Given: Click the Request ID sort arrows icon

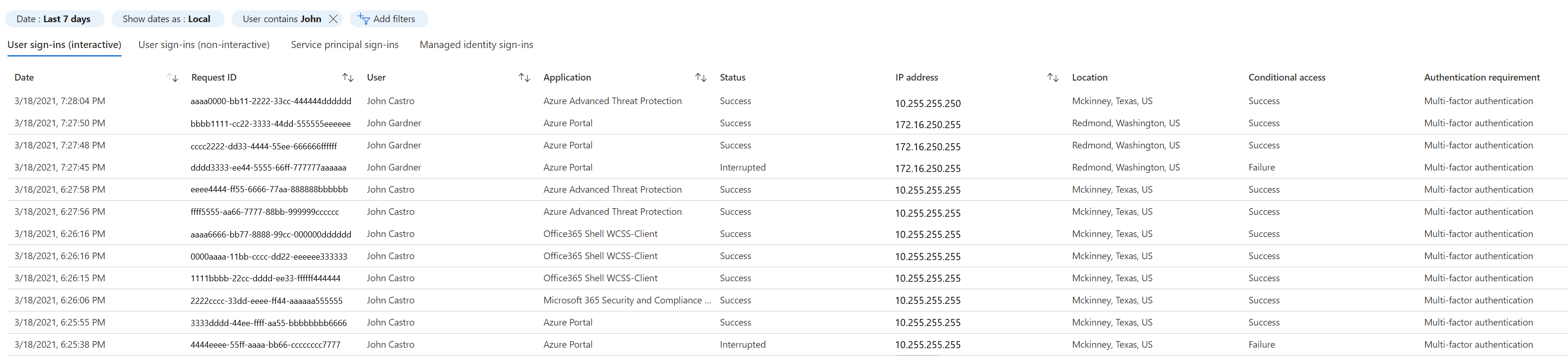Looking at the screenshot, I should pyautogui.click(x=347, y=78).
